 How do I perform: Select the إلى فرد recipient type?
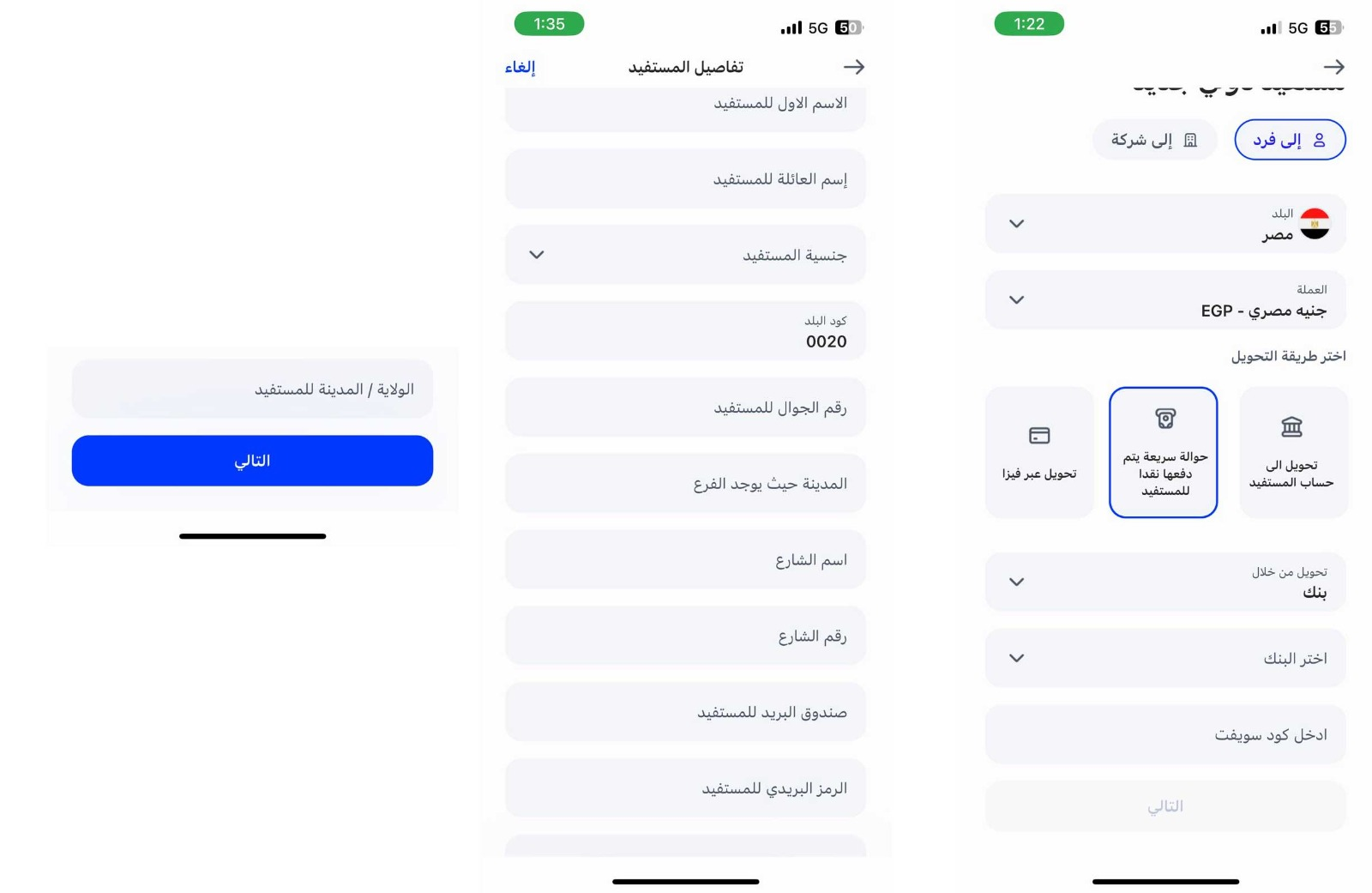click(x=1290, y=140)
